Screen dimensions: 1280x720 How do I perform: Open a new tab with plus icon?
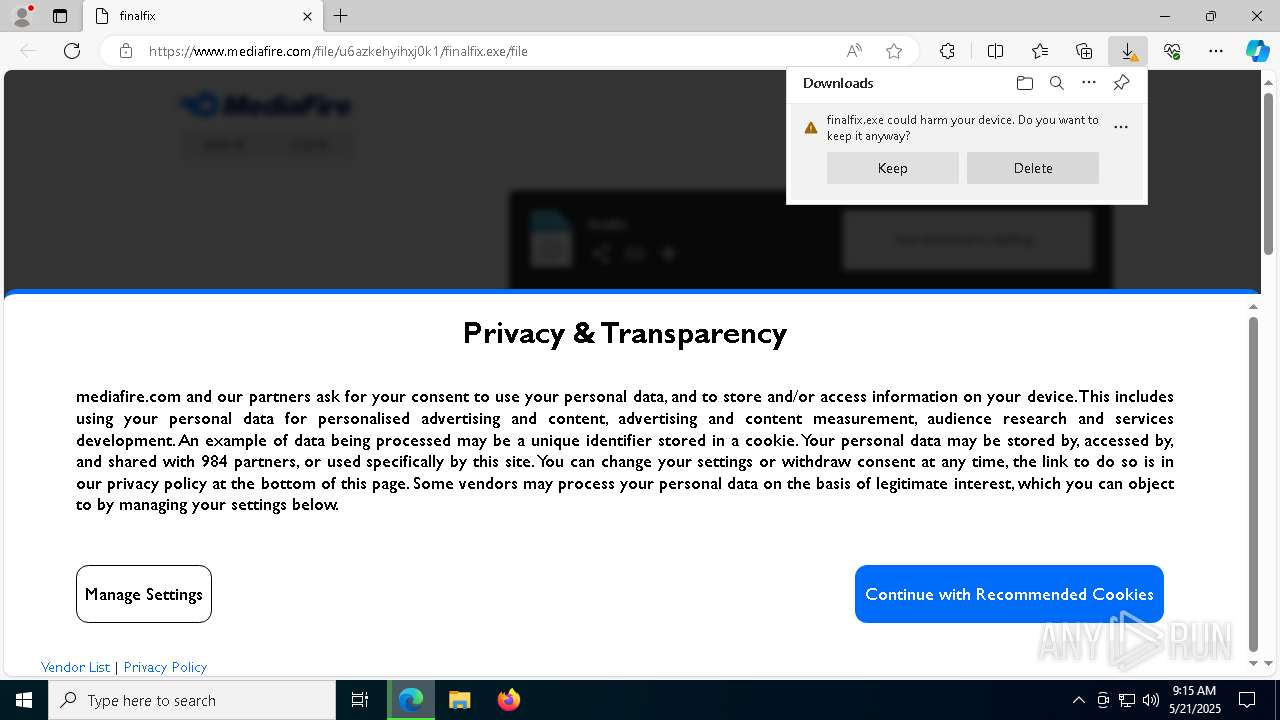pos(341,16)
